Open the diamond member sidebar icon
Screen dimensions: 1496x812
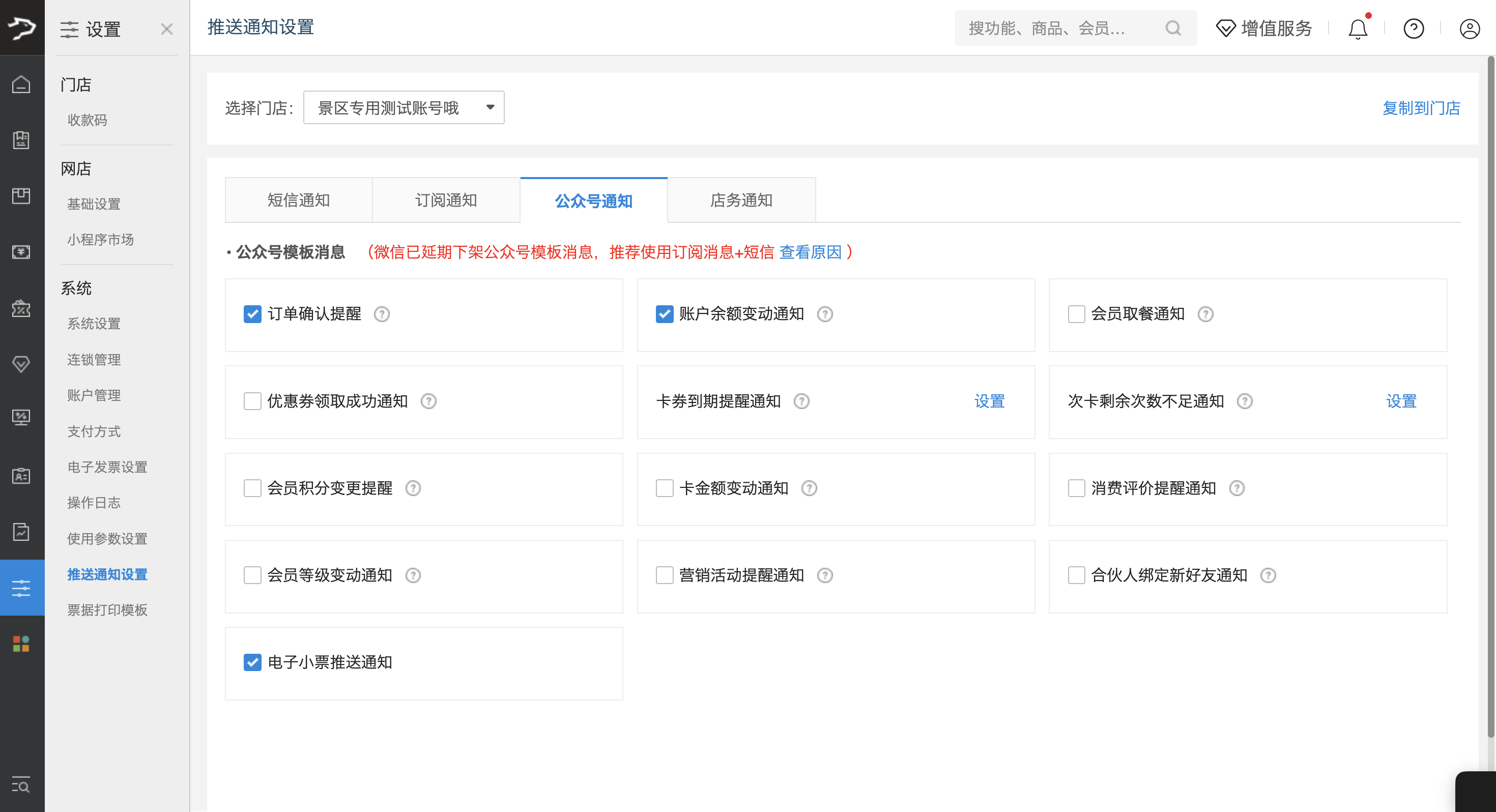(x=21, y=364)
